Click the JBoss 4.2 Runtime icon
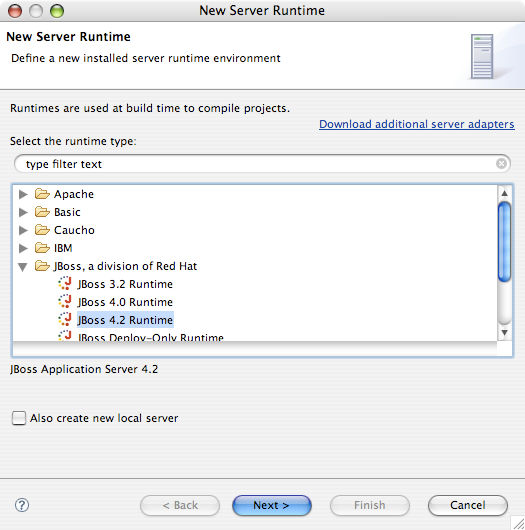Image resolution: width=525 pixels, height=530 pixels. (x=65, y=319)
